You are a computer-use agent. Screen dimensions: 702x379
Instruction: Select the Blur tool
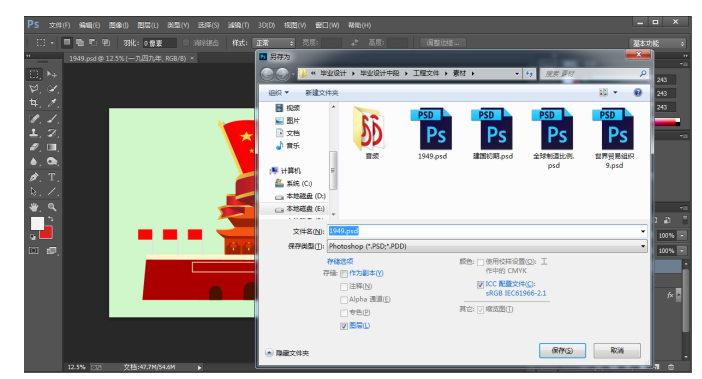pyautogui.click(x=34, y=162)
